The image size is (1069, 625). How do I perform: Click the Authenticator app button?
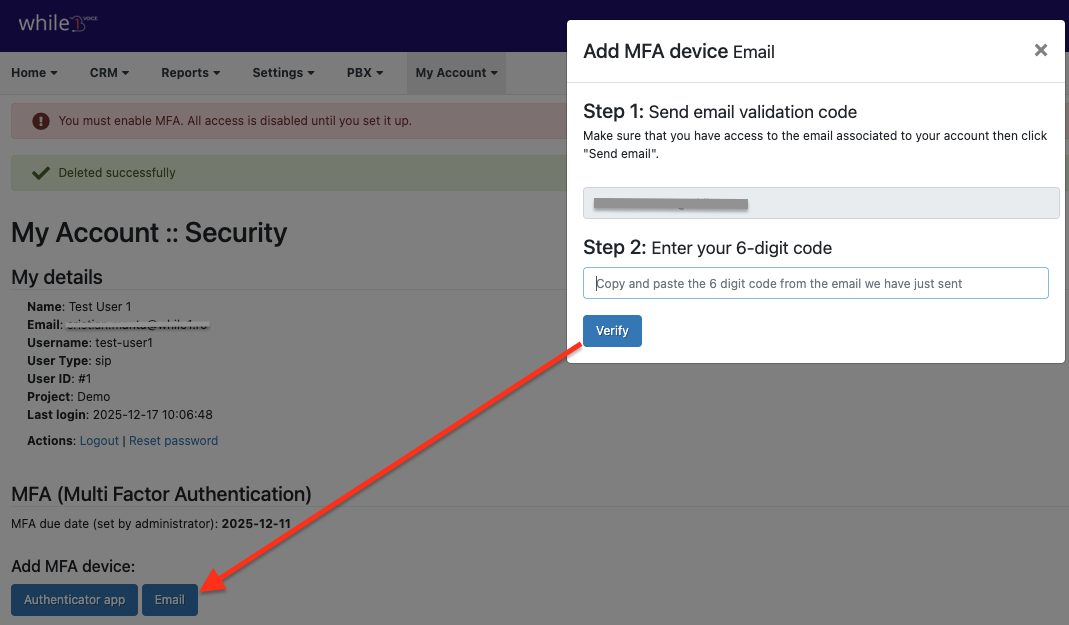75,600
